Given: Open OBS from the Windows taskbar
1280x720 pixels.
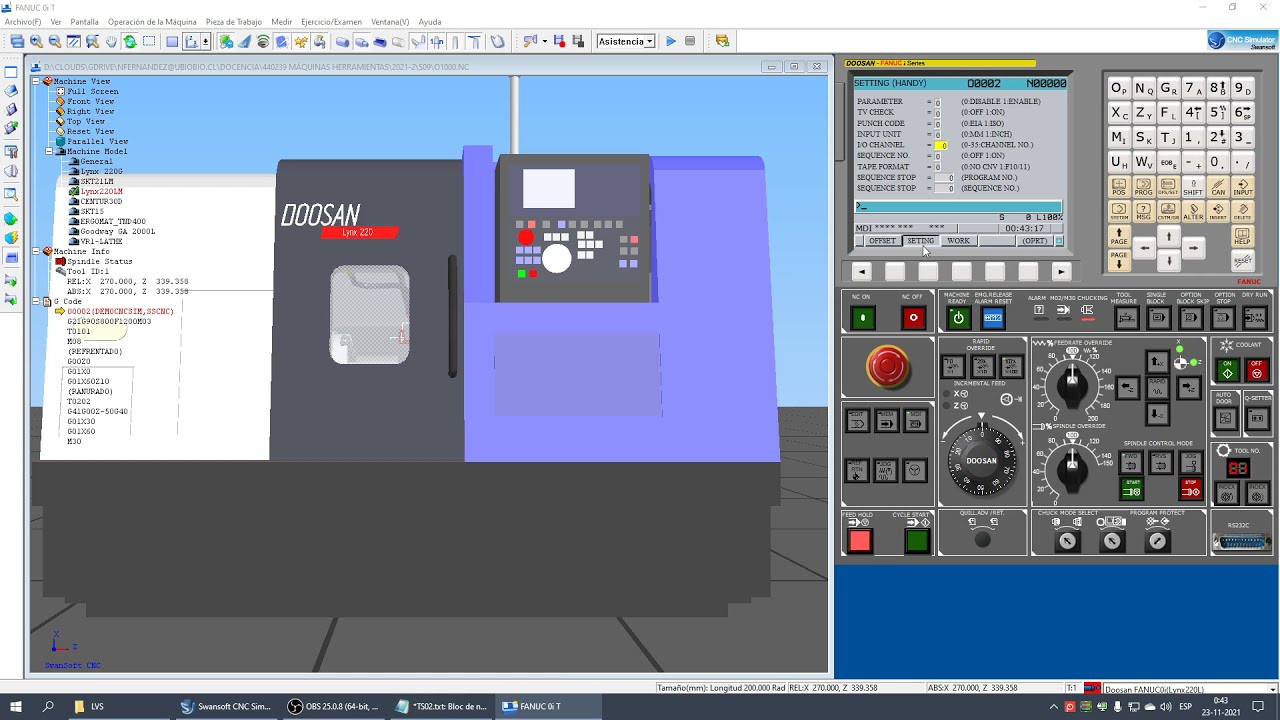Looking at the screenshot, I should (x=333, y=706).
